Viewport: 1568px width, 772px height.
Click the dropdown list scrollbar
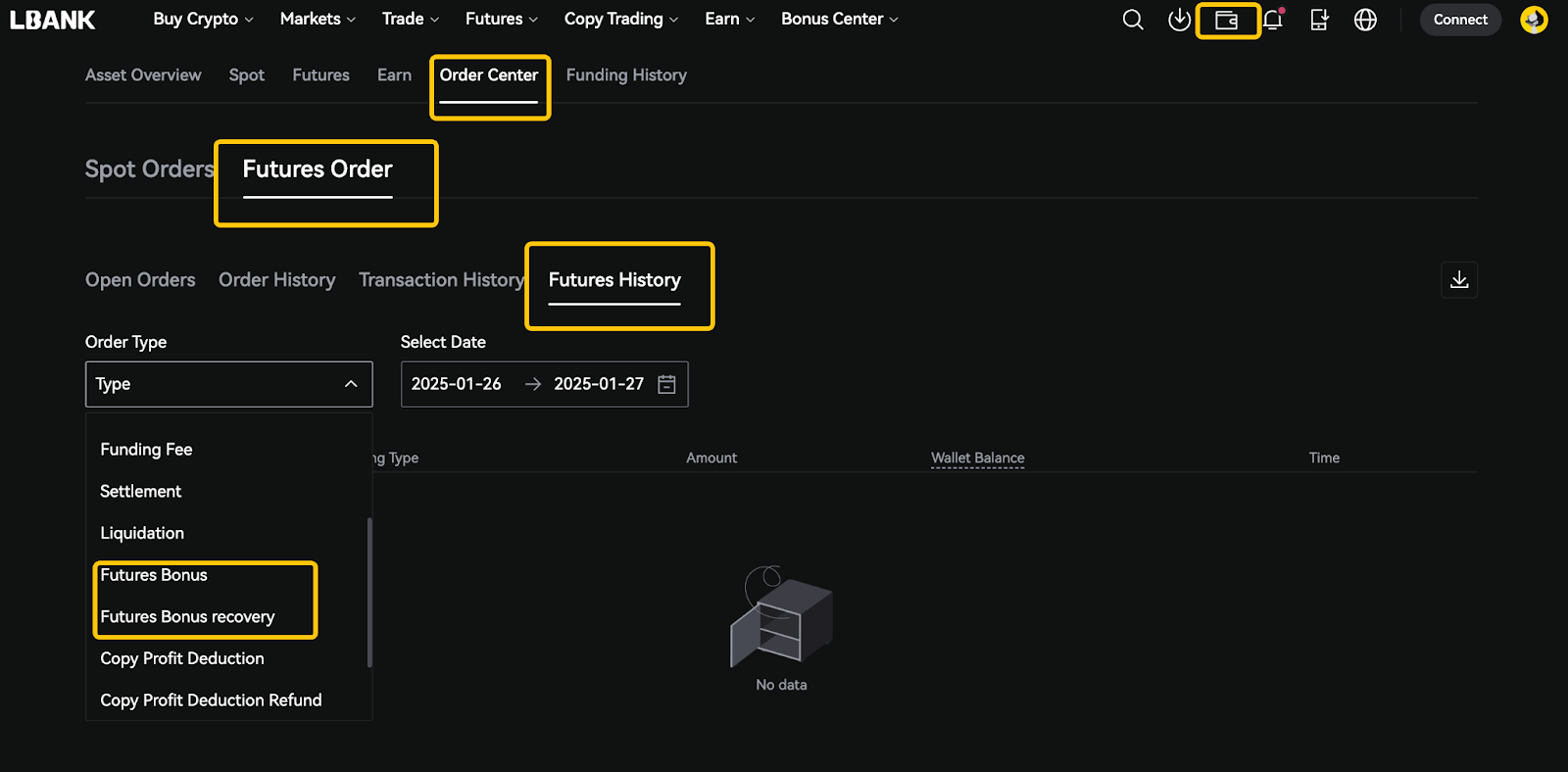[369, 593]
